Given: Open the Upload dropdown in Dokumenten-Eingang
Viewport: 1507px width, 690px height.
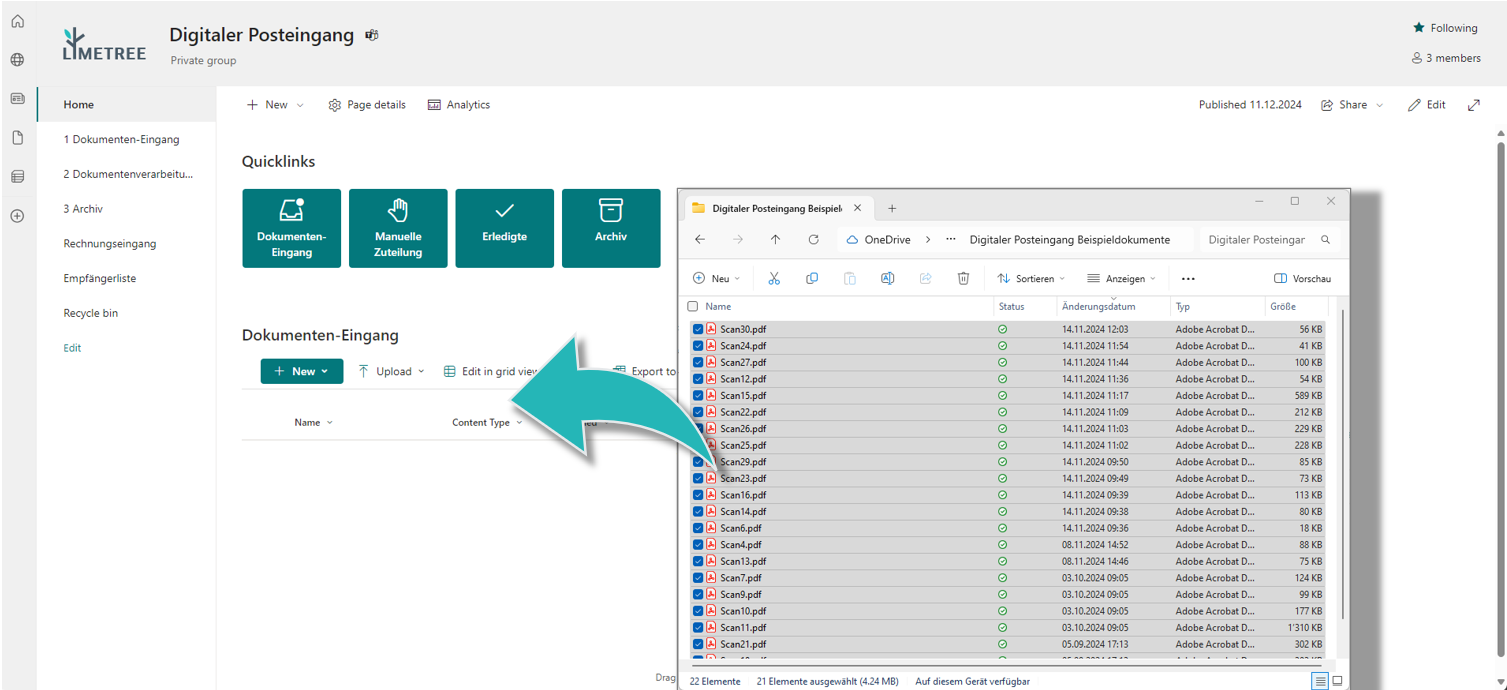Looking at the screenshot, I should pos(392,371).
